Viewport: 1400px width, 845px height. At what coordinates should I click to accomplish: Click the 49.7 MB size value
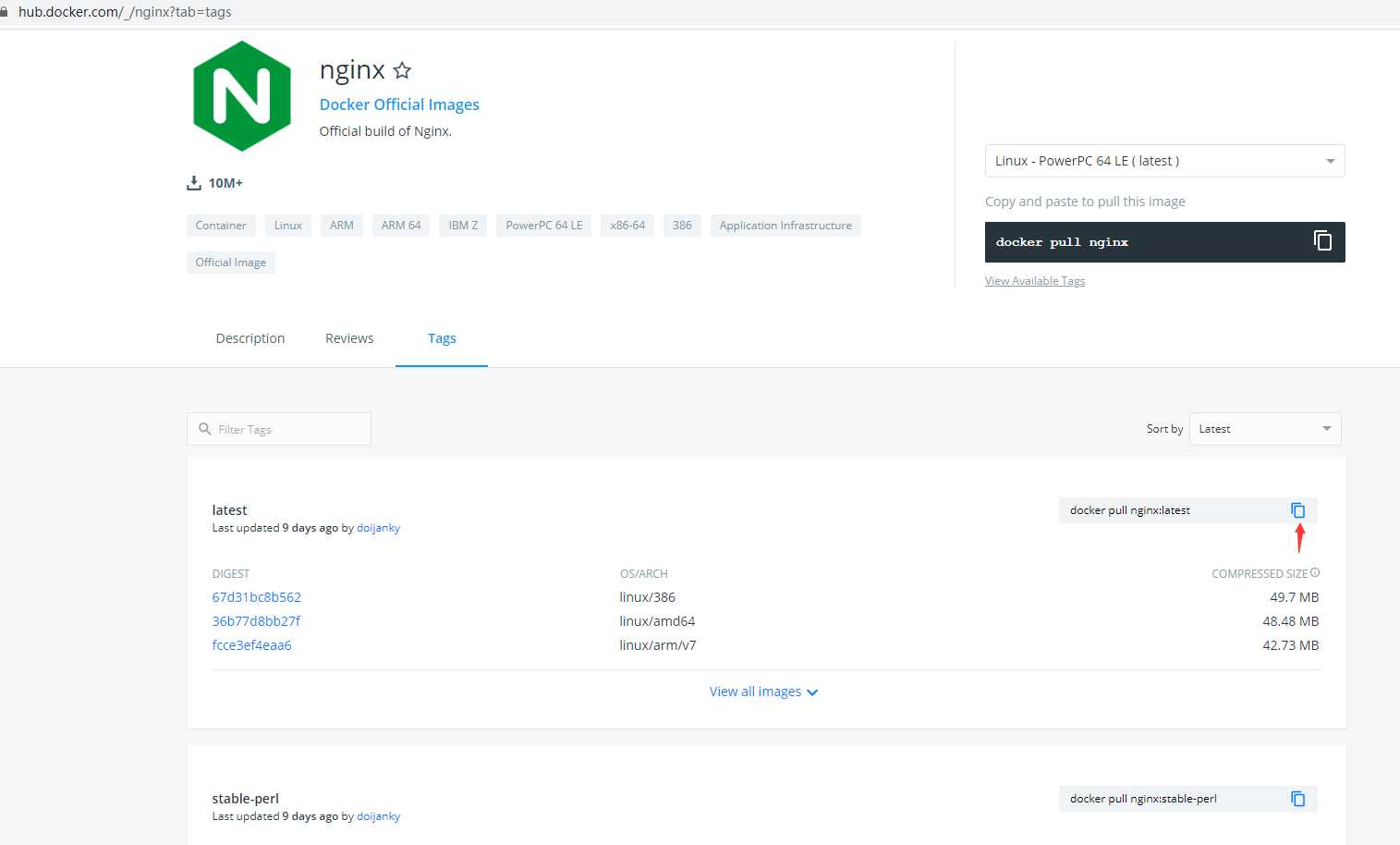pos(1295,597)
